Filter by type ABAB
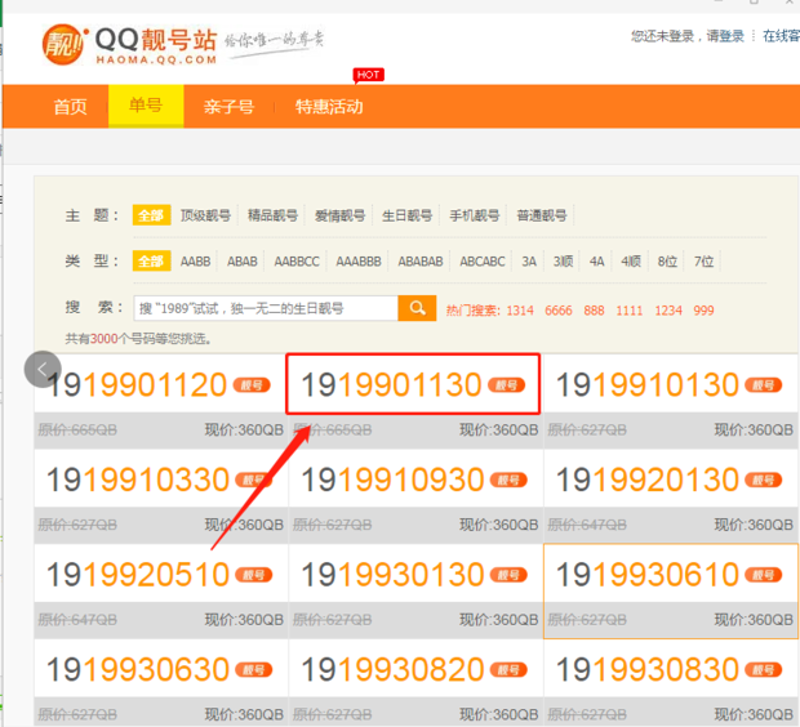Screen dimensions: 800x727 (242, 262)
